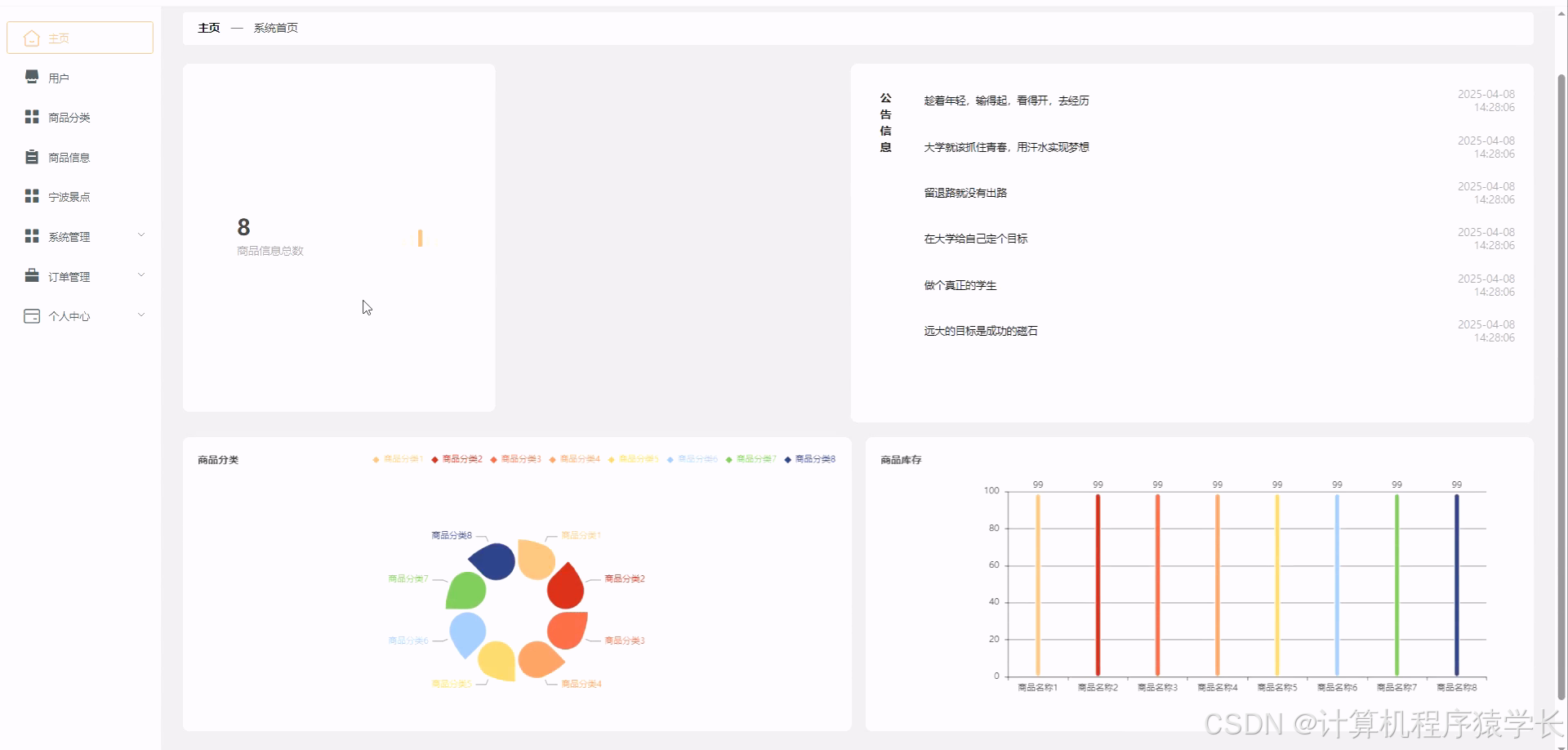
Task: Toggle 商品分类5 legend label in pie chart
Action: [x=639, y=459]
